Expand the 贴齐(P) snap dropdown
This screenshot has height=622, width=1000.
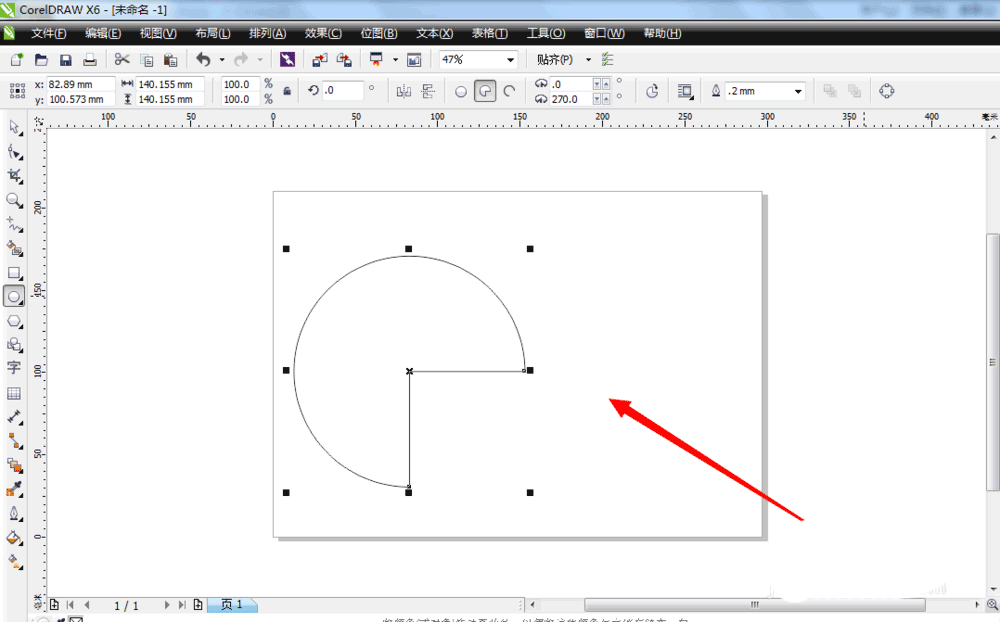(x=588, y=60)
